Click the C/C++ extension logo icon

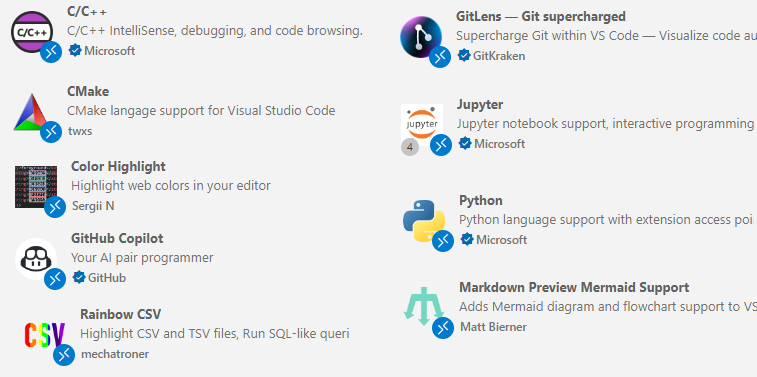point(32,32)
